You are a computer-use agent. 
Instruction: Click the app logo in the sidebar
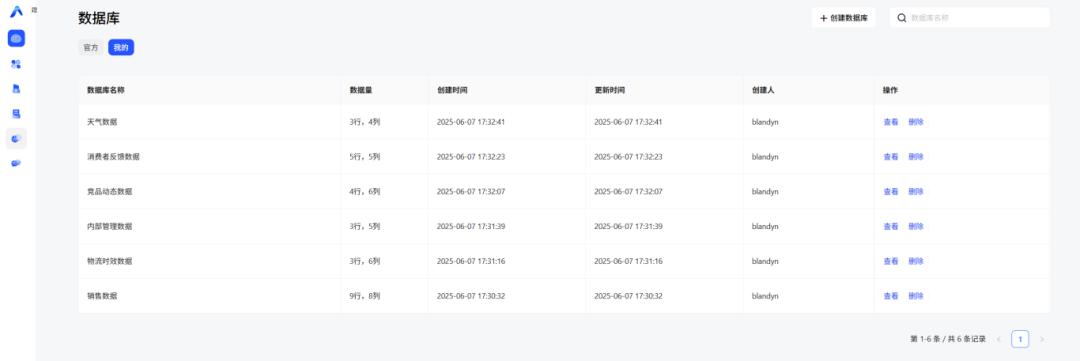[16, 11]
